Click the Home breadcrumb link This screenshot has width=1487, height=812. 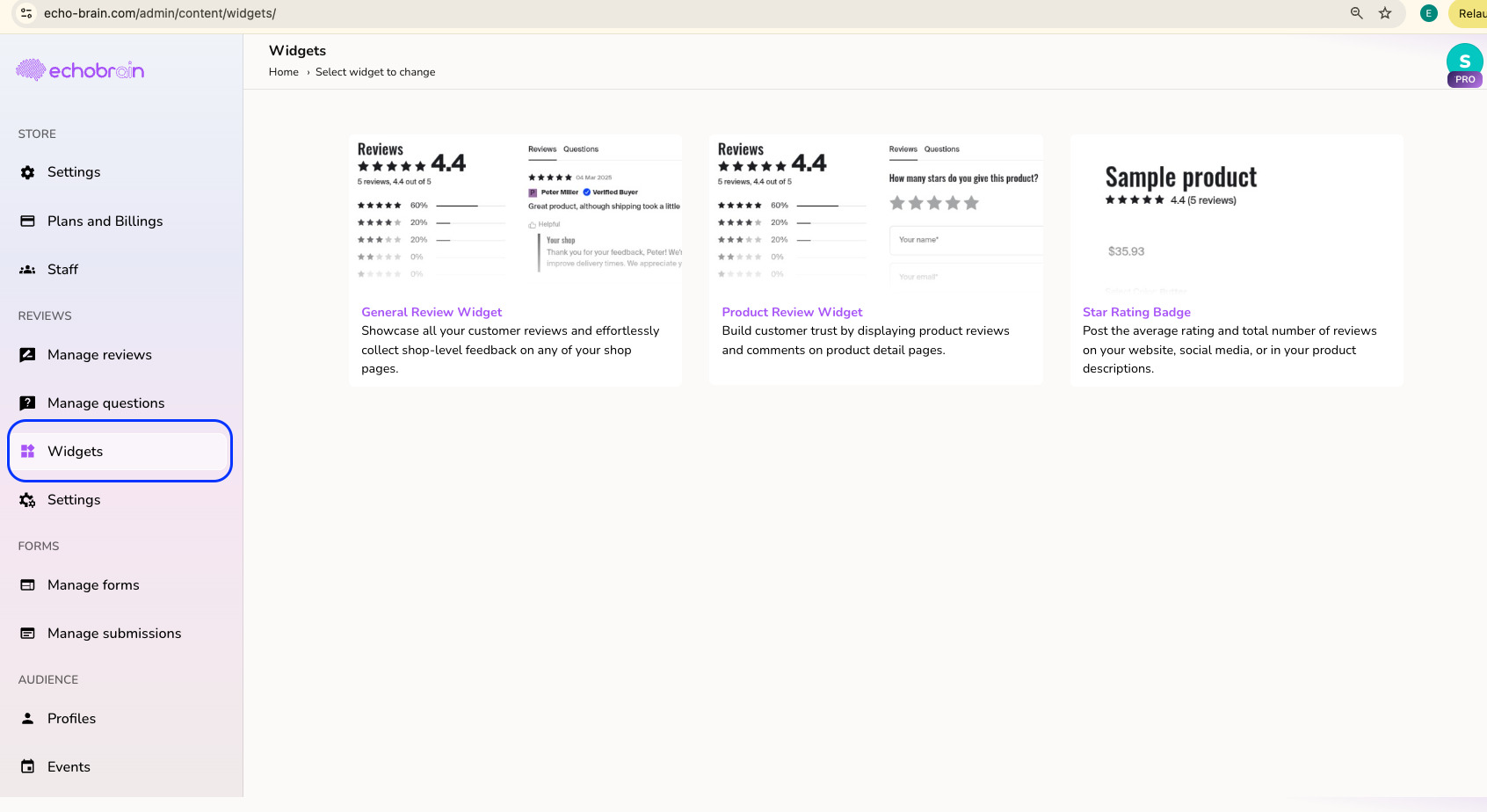tap(284, 72)
